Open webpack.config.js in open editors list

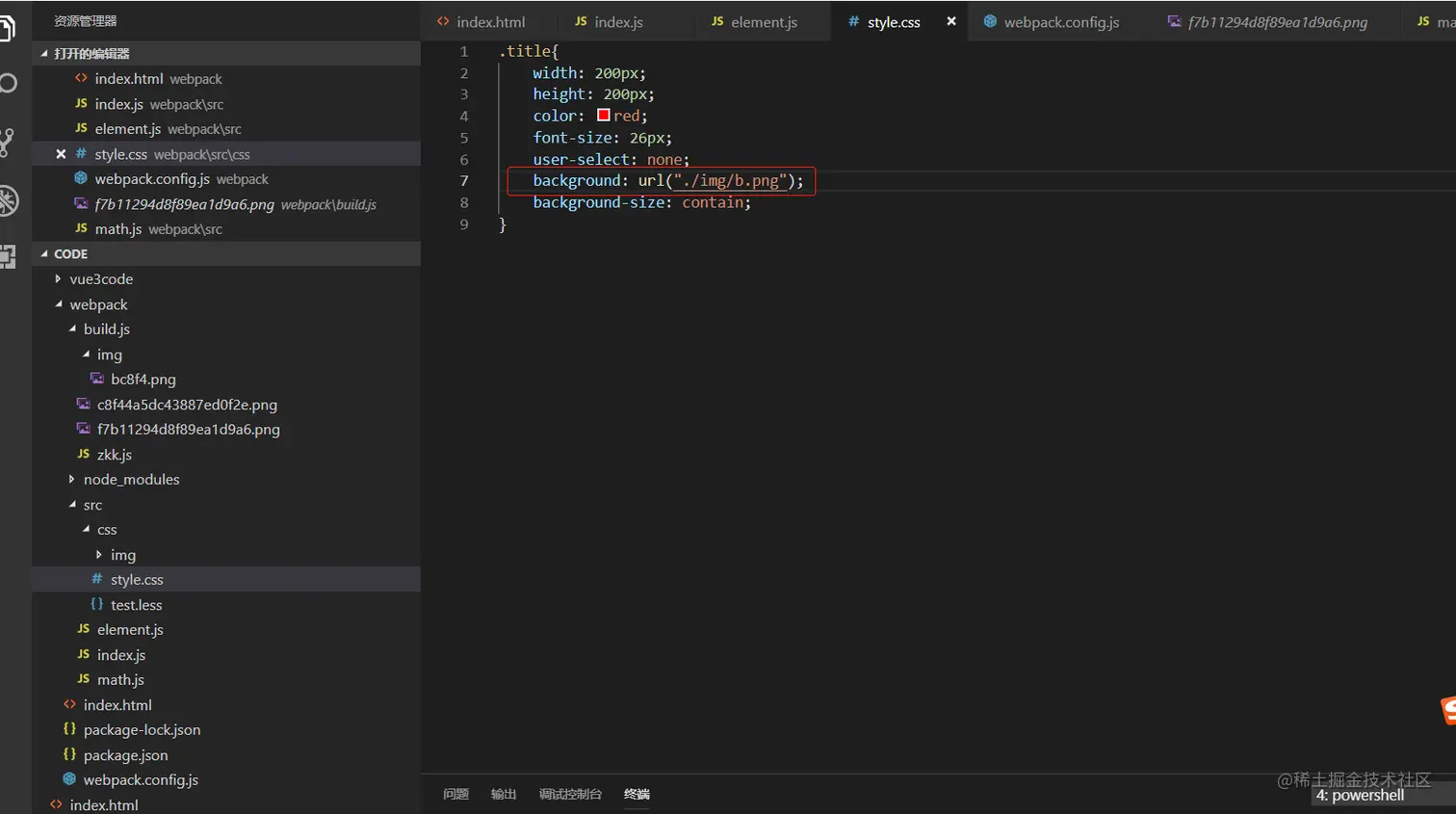(225, 179)
